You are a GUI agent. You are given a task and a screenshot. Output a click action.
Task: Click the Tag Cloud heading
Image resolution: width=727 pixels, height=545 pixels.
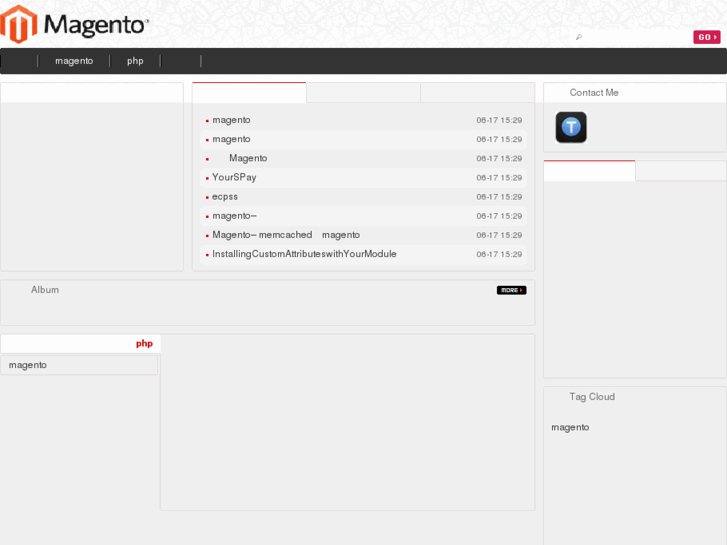click(x=592, y=397)
